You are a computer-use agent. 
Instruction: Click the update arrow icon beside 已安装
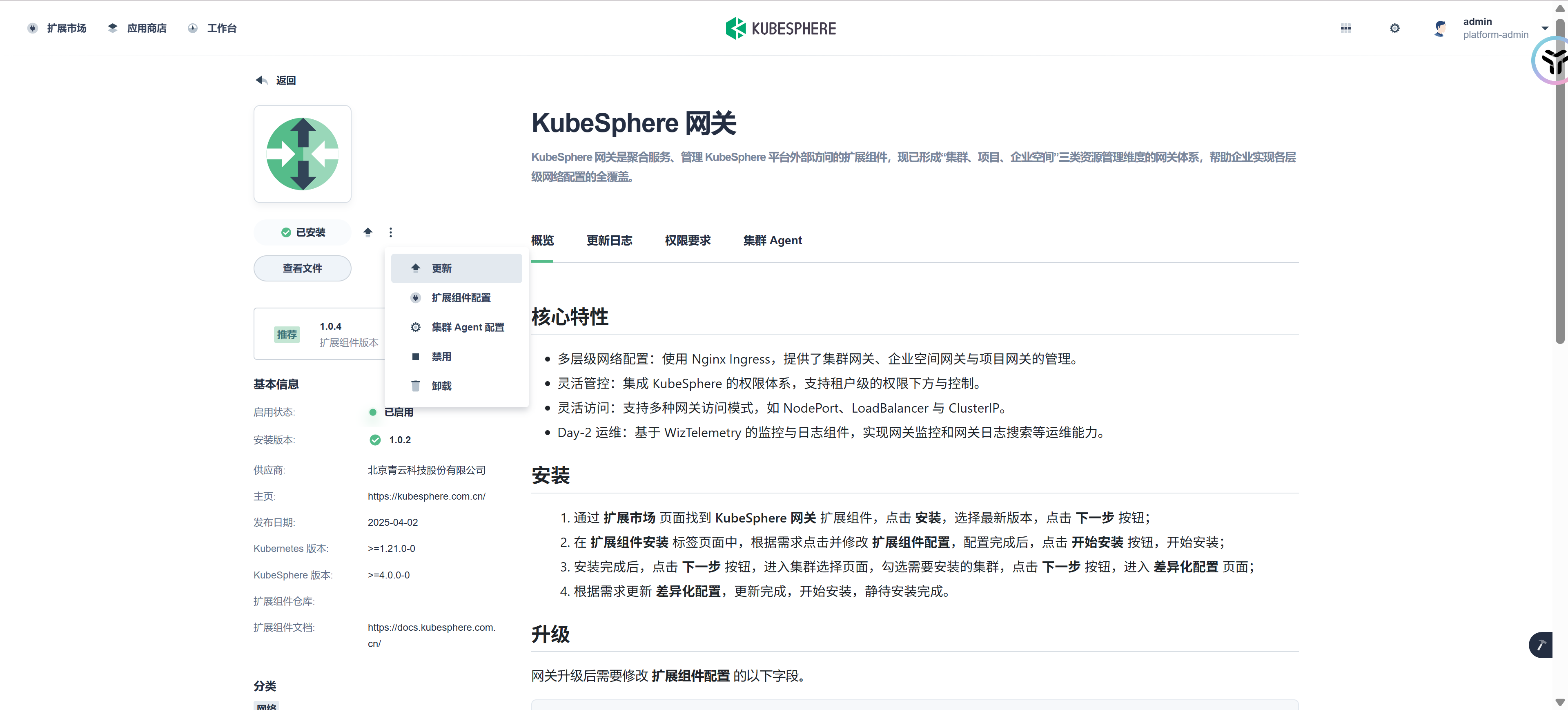pyautogui.click(x=367, y=232)
